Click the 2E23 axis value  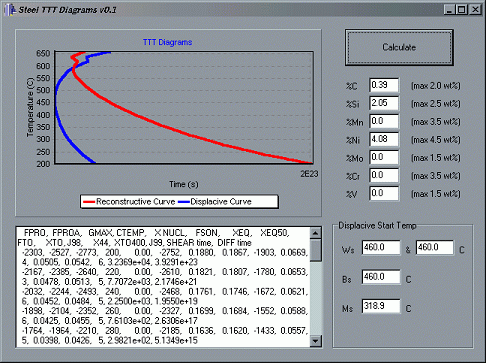coord(309,174)
